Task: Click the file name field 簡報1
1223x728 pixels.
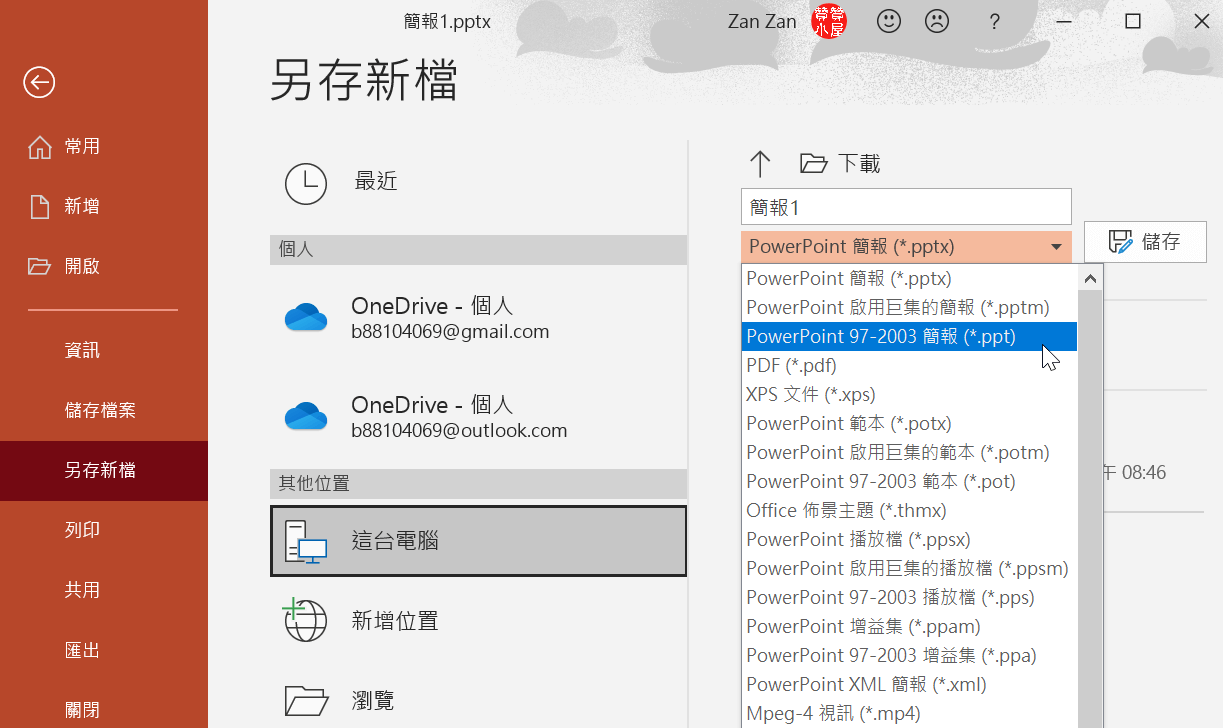Action: [906, 207]
